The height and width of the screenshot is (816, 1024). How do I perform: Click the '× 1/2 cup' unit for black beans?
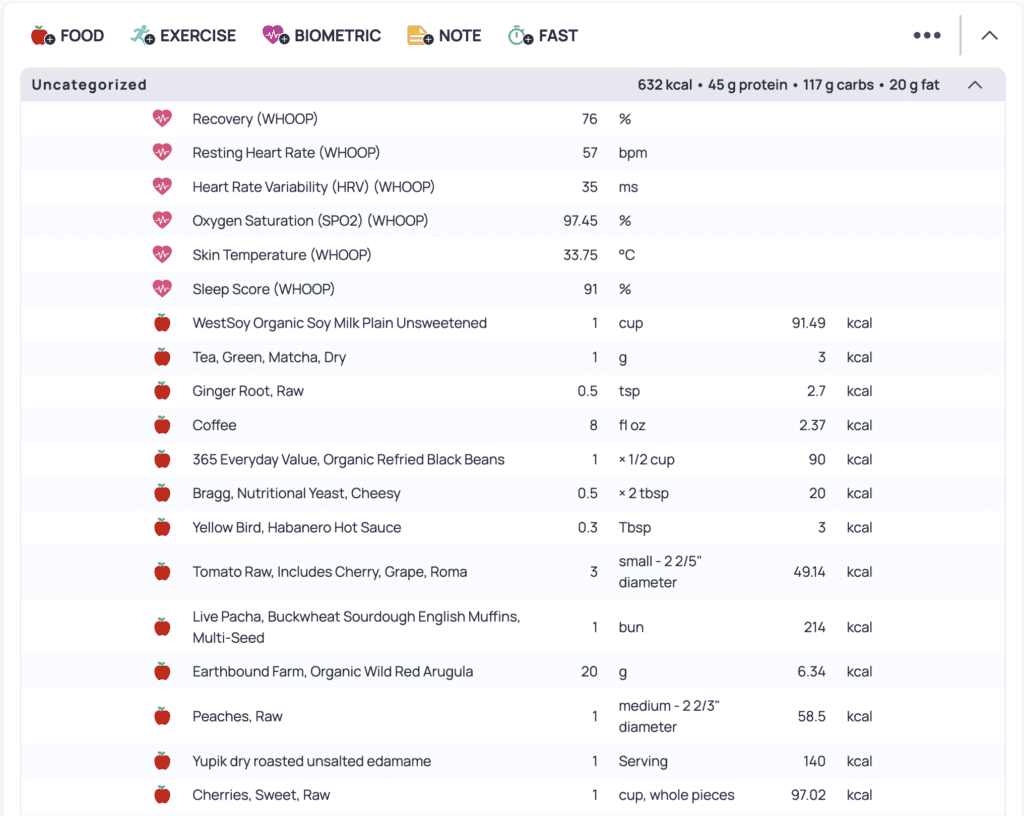coord(647,459)
